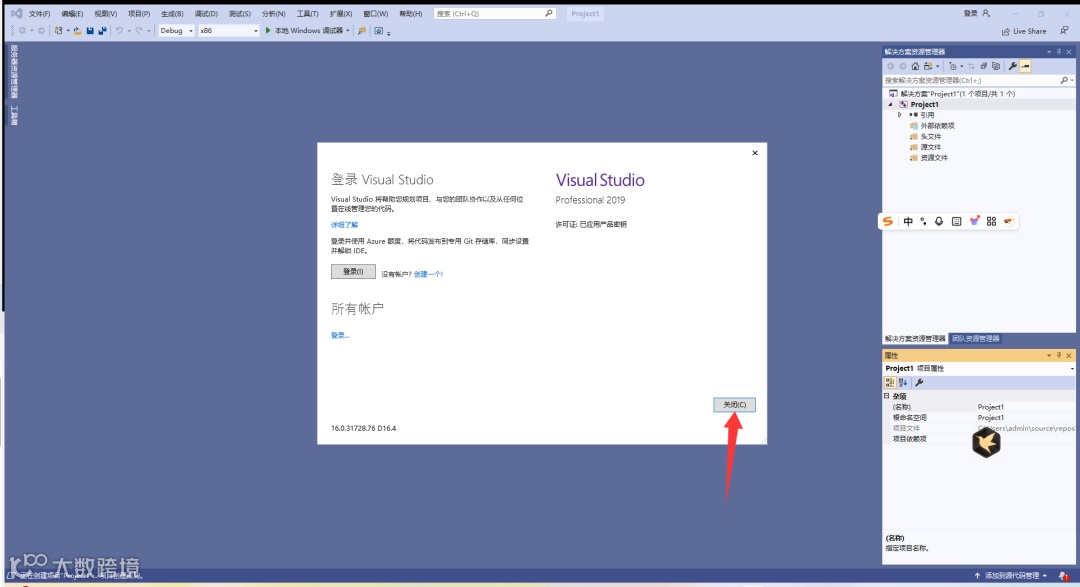Pin the Solution Explorer panel

1059,52
